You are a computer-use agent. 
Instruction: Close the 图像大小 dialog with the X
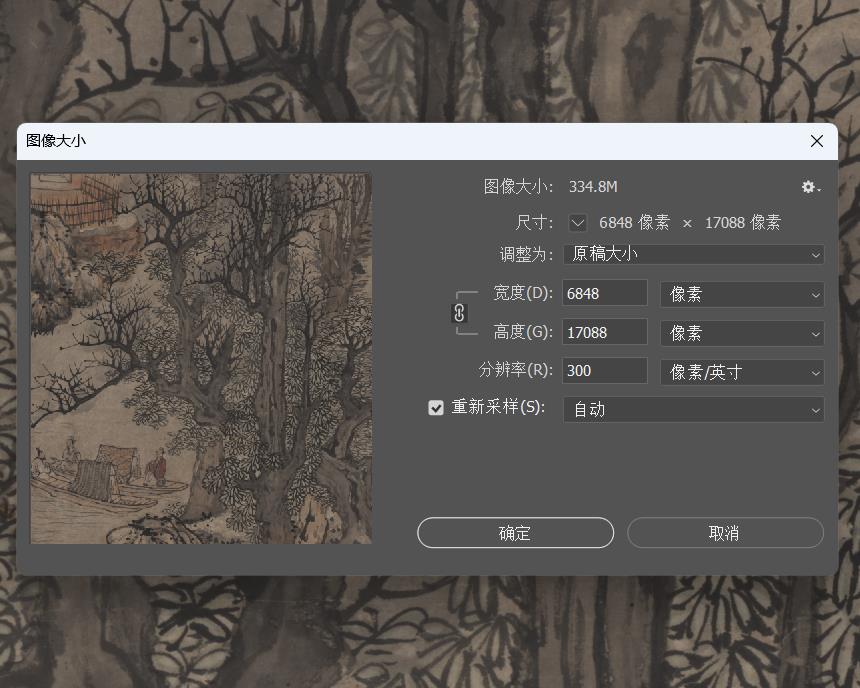[817, 141]
